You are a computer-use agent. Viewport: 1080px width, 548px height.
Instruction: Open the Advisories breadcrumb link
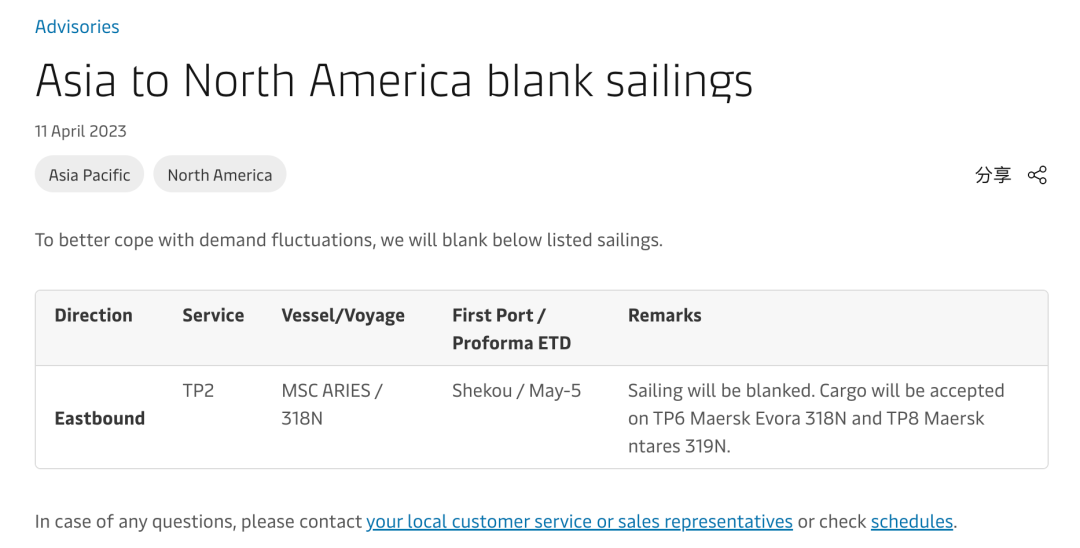(77, 27)
